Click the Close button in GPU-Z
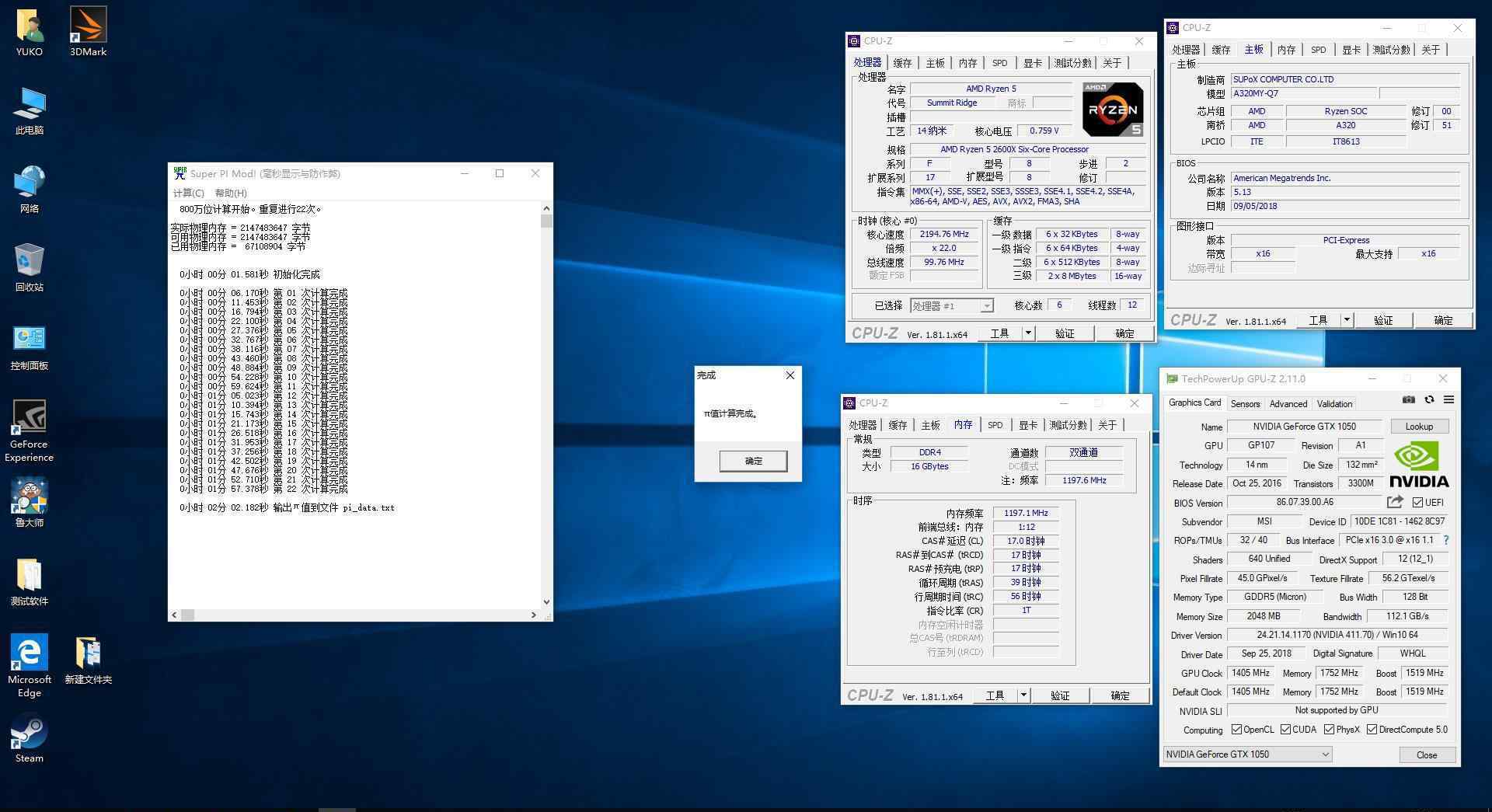 coord(1427,755)
